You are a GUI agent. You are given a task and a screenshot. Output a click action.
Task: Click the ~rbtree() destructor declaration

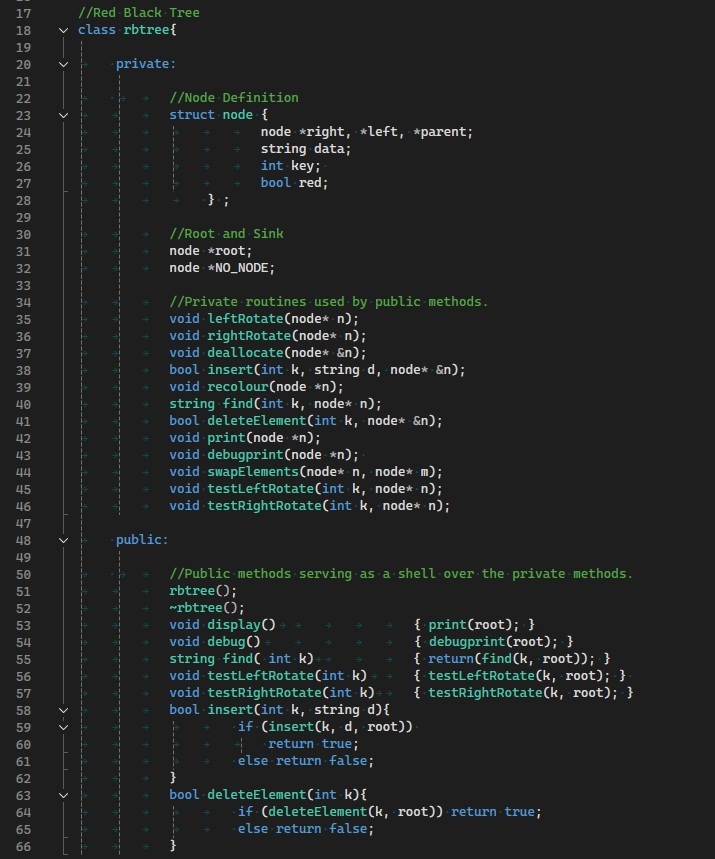click(x=207, y=608)
